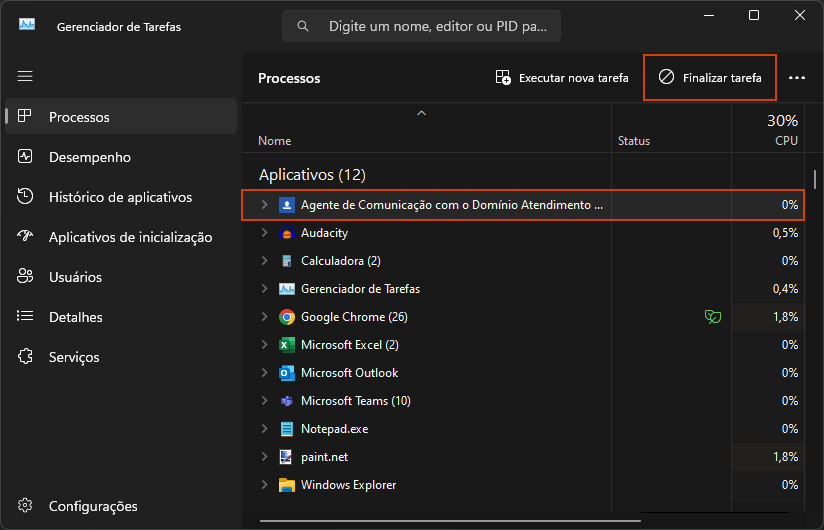Minimize the Gerenciador de Tarefas window
Screen dimensions: 824x530
[x=708, y=15]
